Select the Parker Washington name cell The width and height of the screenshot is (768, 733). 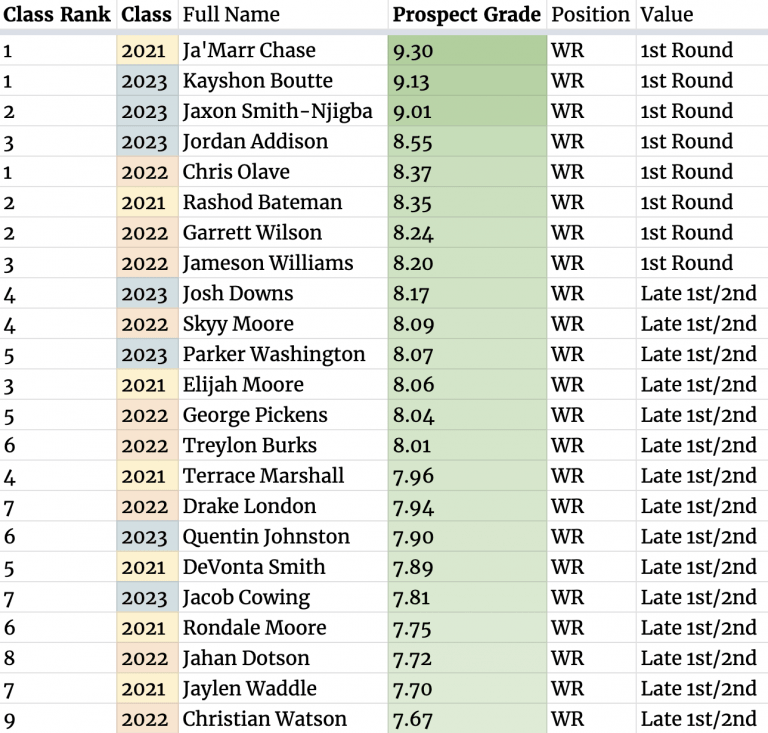pyautogui.click(x=283, y=355)
